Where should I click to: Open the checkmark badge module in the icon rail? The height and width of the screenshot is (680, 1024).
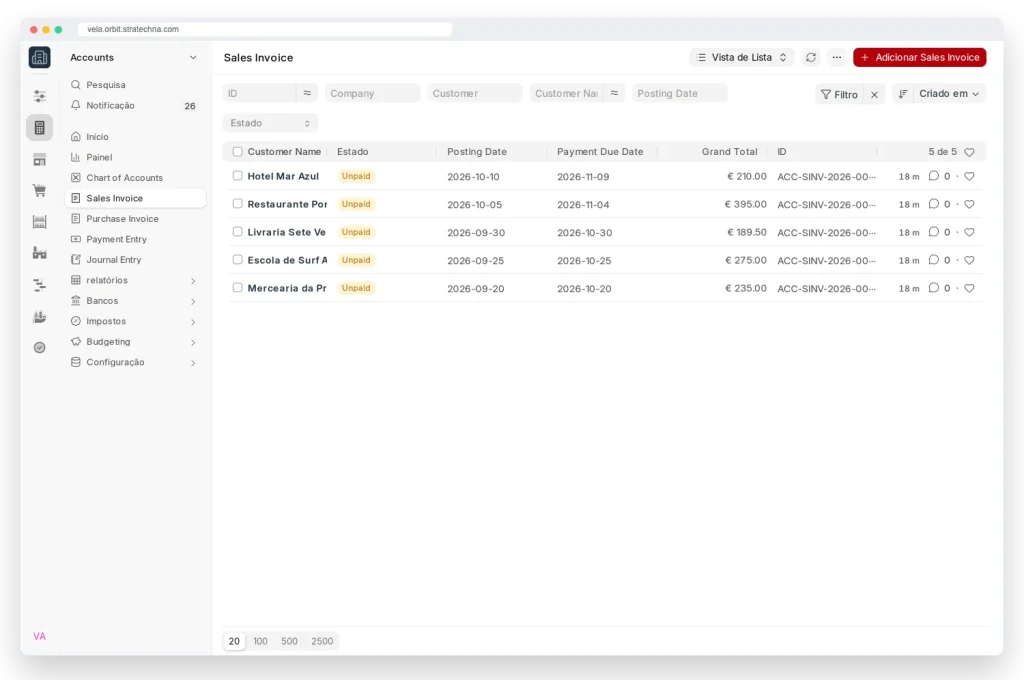coord(39,348)
